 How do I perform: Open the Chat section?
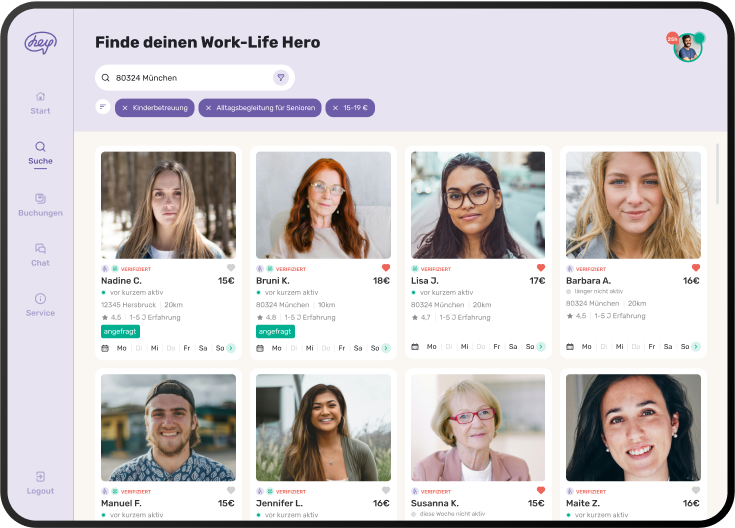tap(40, 255)
